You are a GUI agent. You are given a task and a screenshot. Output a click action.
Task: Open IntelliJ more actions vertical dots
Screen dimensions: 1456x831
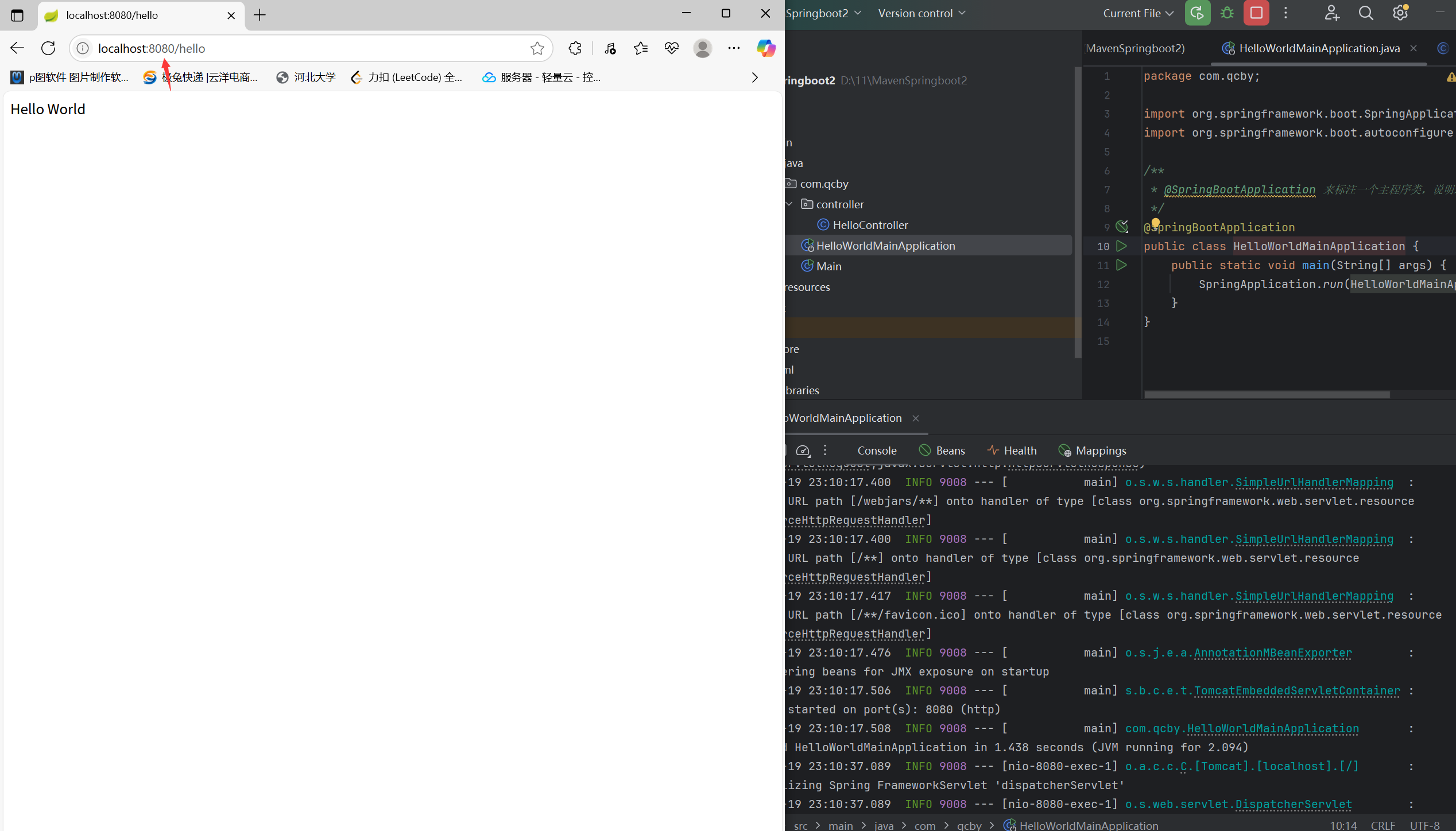coord(1285,13)
